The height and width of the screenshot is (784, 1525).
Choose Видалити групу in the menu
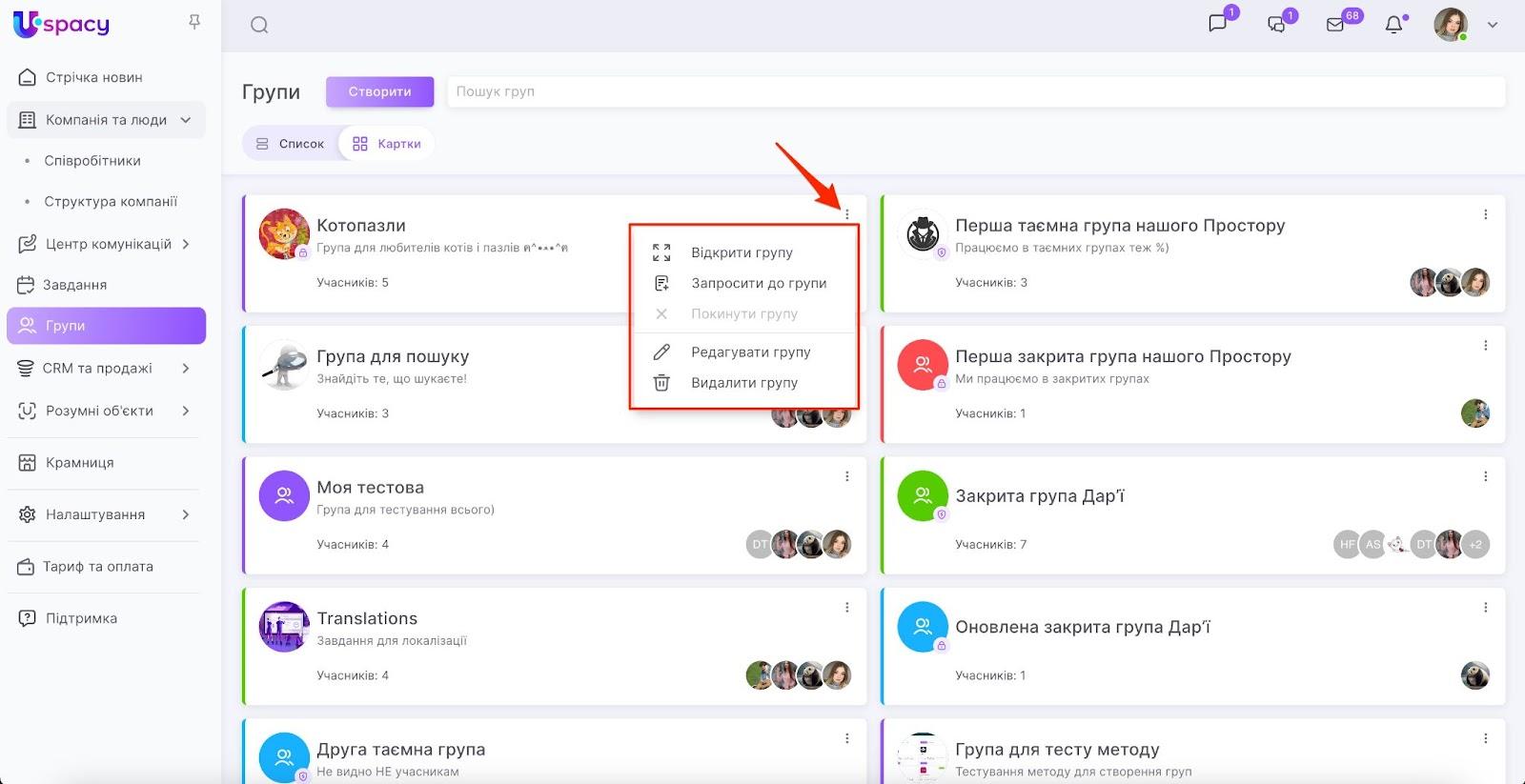click(743, 383)
